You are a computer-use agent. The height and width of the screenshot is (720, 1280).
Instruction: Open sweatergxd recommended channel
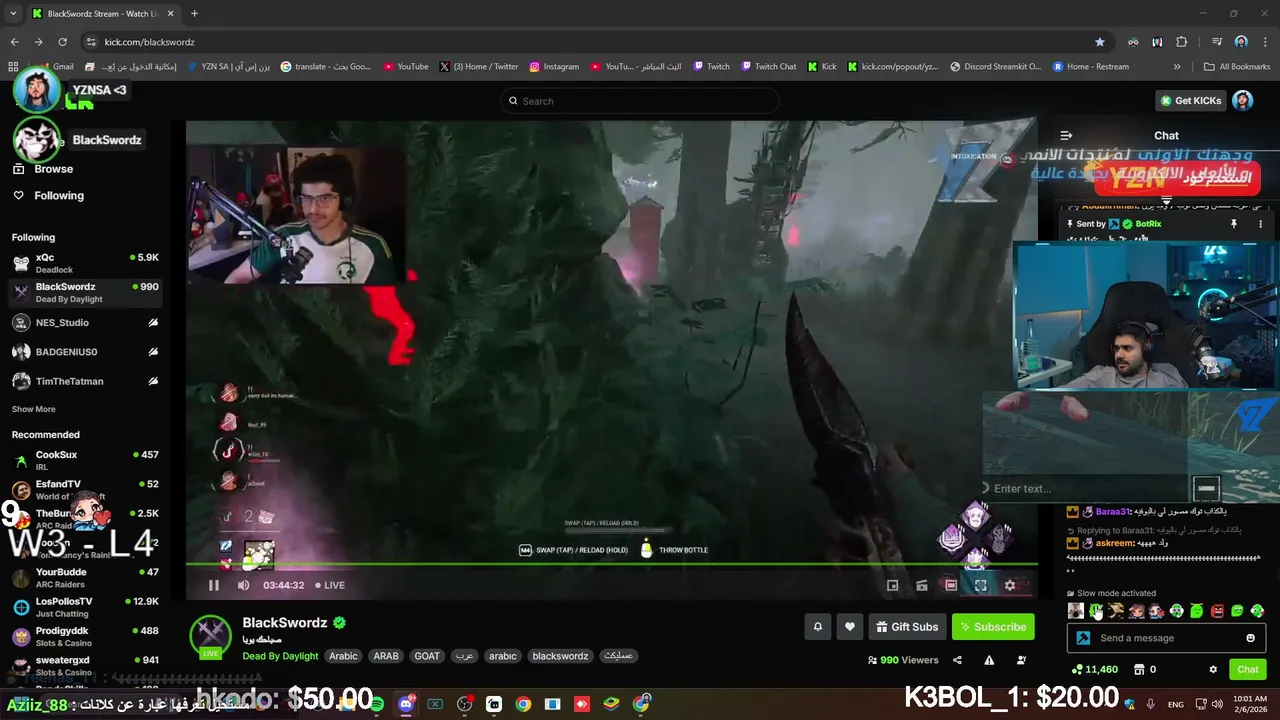[85, 665]
